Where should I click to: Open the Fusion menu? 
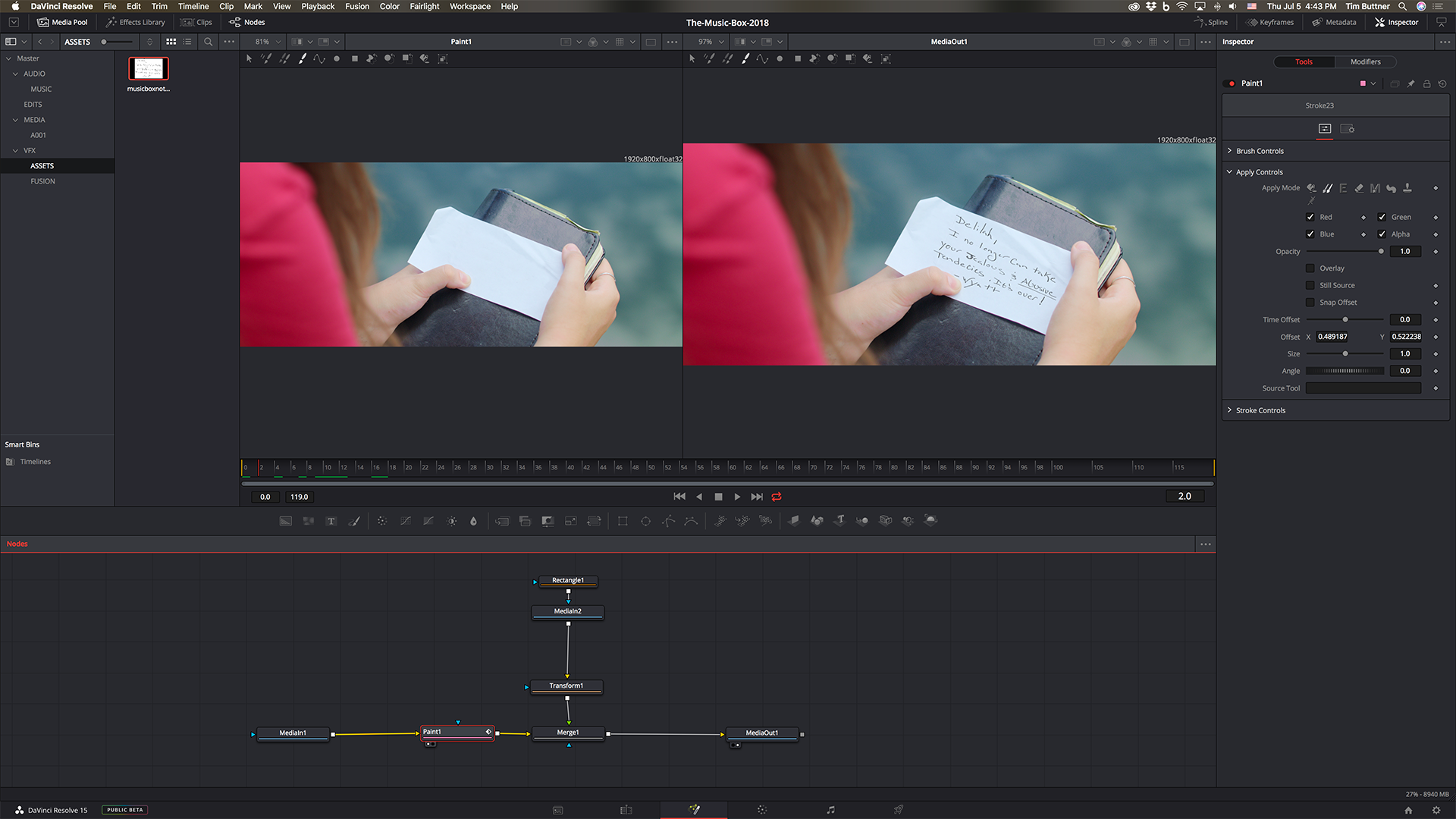point(357,6)
